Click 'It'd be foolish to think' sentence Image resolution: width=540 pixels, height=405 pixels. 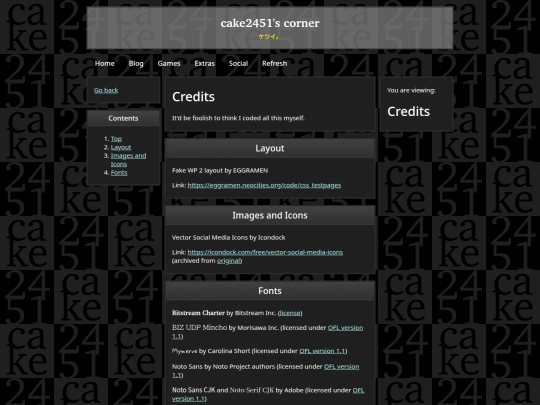(x=238, y=118)
